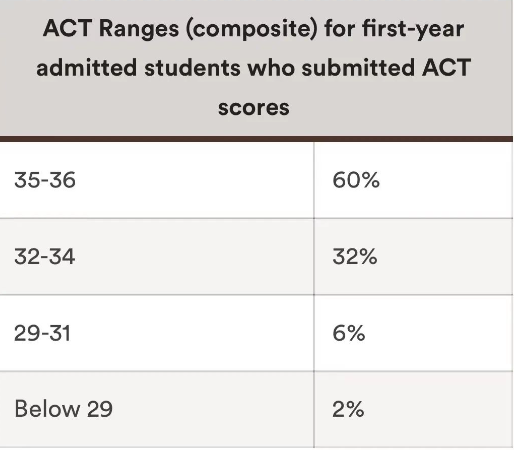The image size is (514, 450).
Task: Select the 32-34 score range cell
Action: pyautogui.click(x=157, y=257)
